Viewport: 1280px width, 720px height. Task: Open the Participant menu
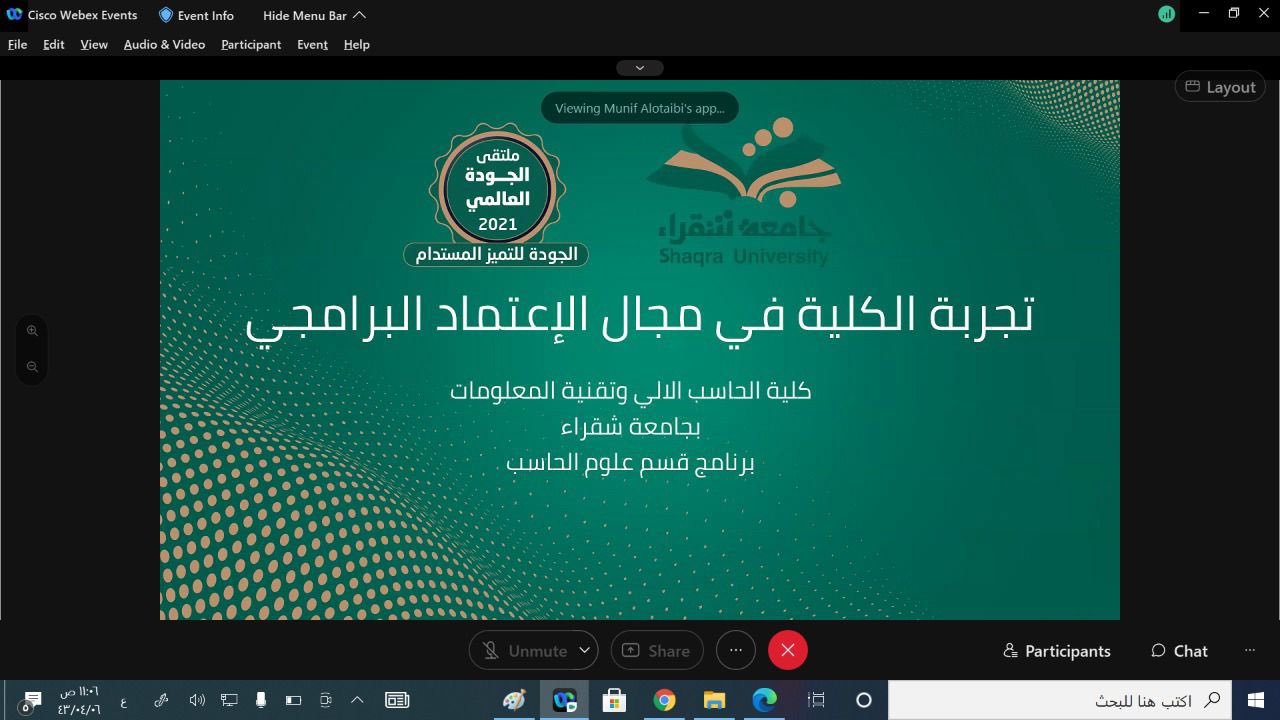pos(251,45)
